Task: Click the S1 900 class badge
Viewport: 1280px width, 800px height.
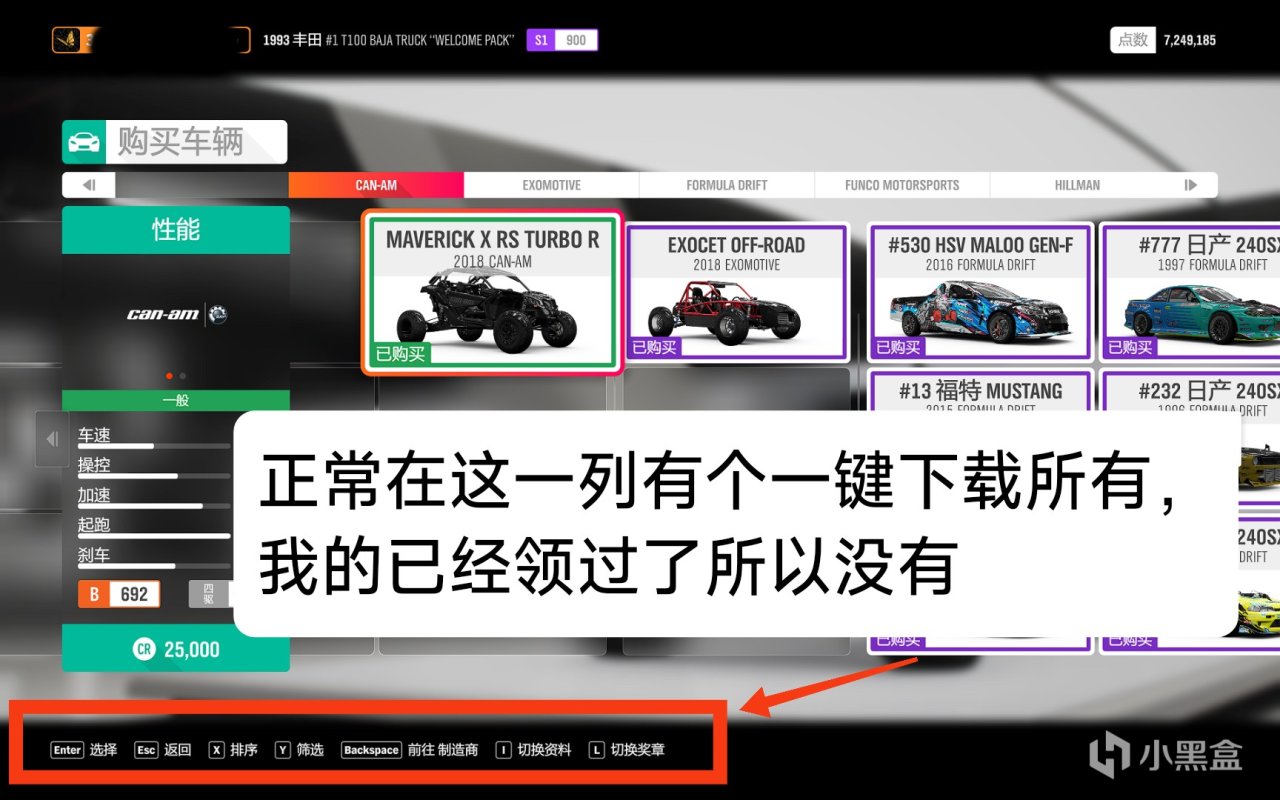Action: (562, 40)
